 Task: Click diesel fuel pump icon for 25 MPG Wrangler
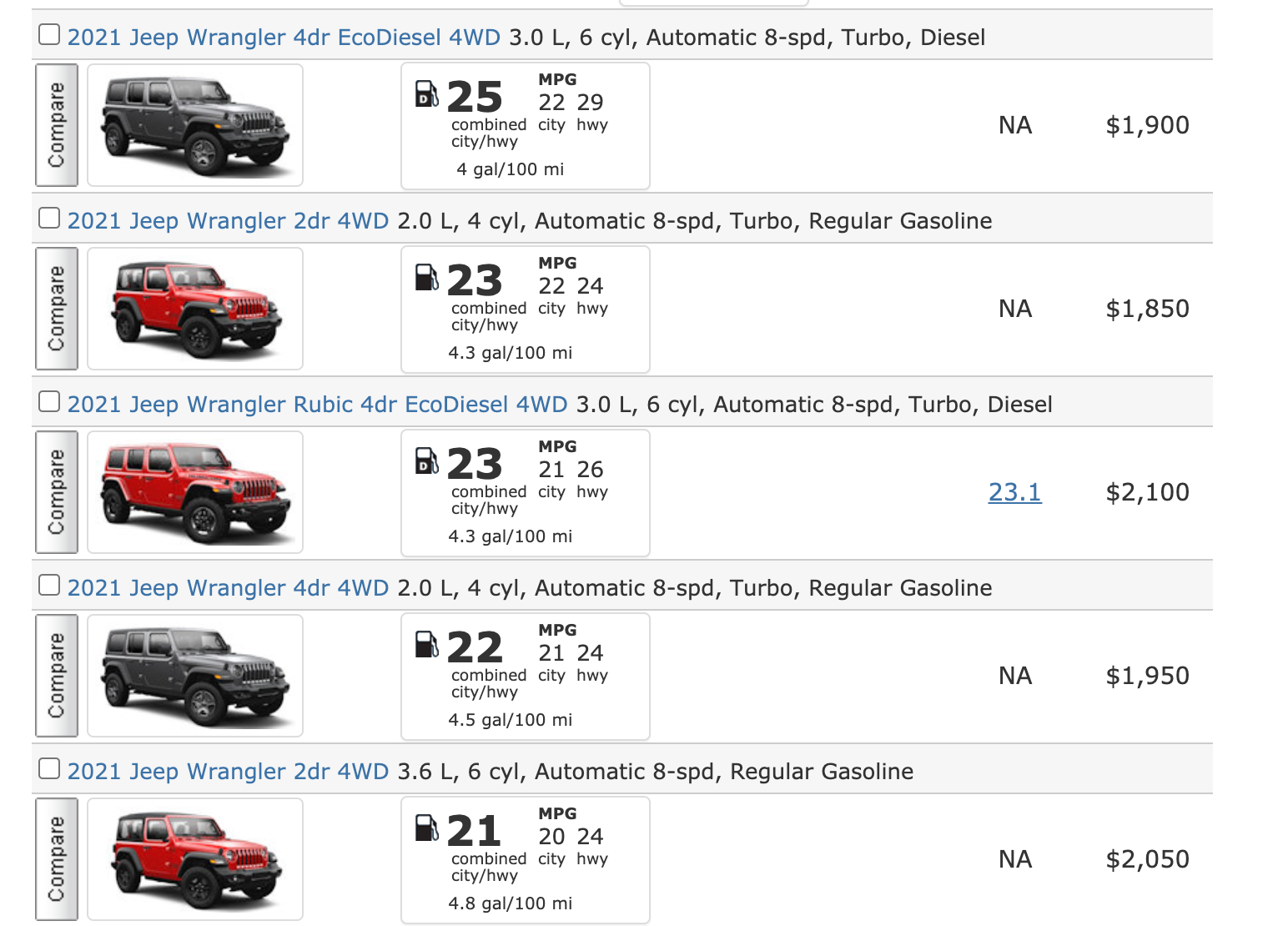click(x=426, y=93)
